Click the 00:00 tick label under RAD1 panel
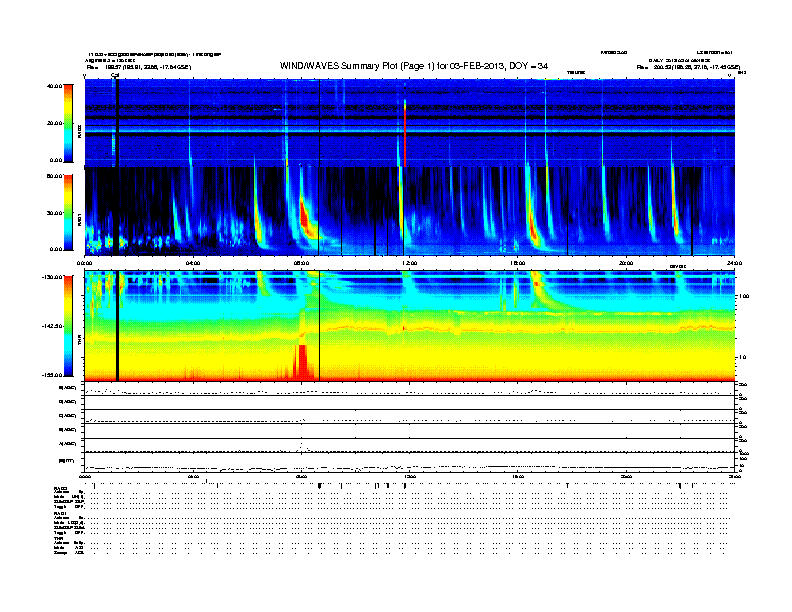 (84, 263)
